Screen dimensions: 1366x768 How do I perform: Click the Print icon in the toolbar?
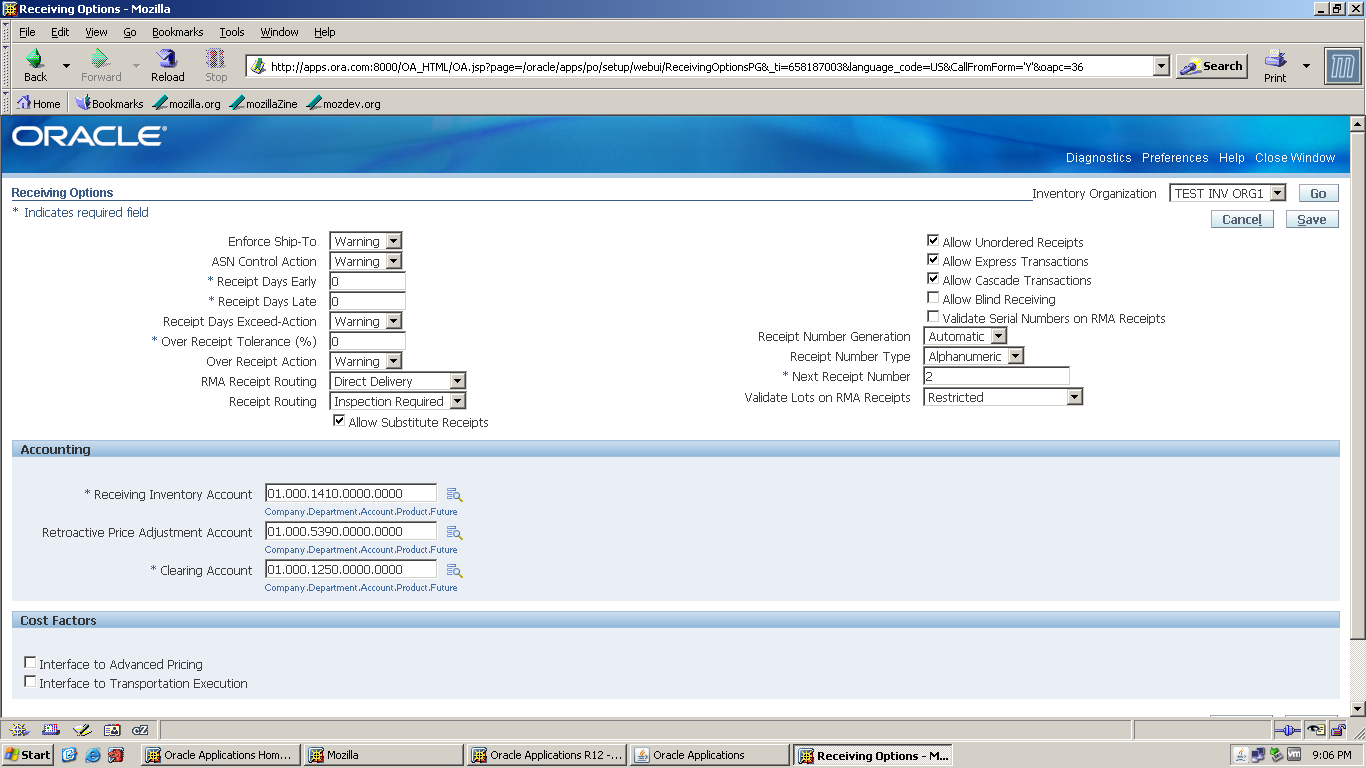point(1277,64)
